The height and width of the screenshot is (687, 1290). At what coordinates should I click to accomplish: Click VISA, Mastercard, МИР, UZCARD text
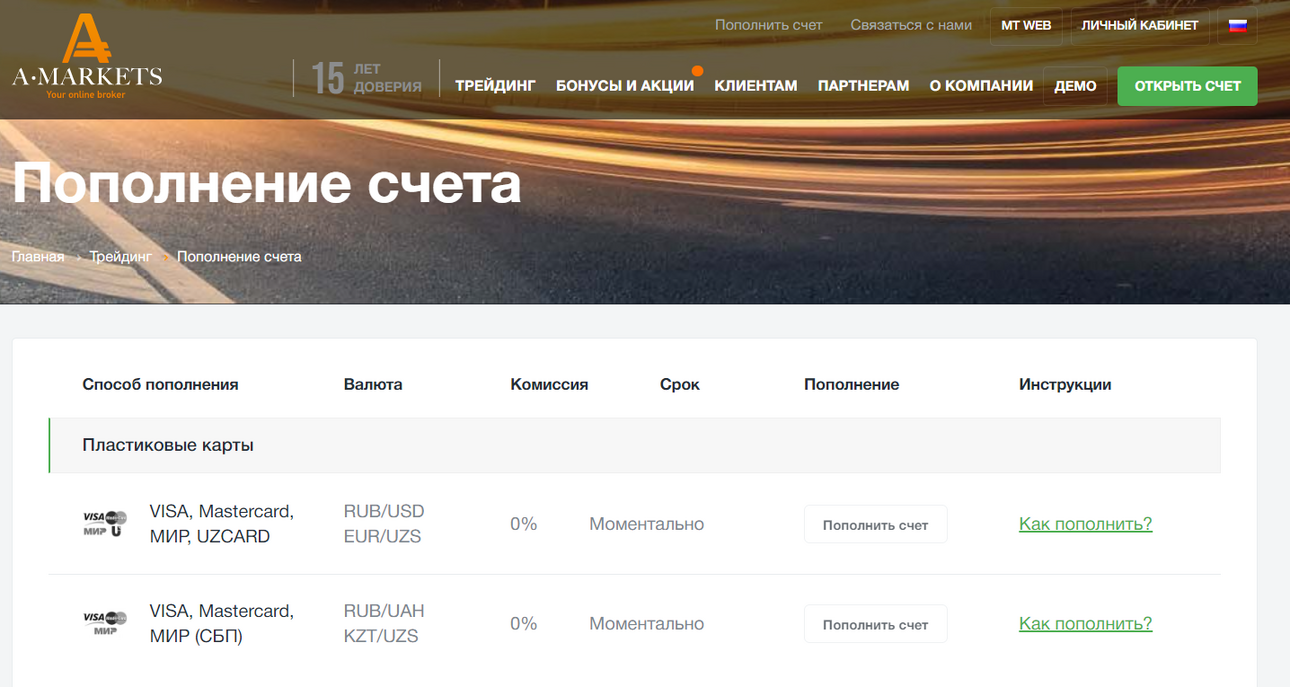pyautogui.click(x=222, y=524)
